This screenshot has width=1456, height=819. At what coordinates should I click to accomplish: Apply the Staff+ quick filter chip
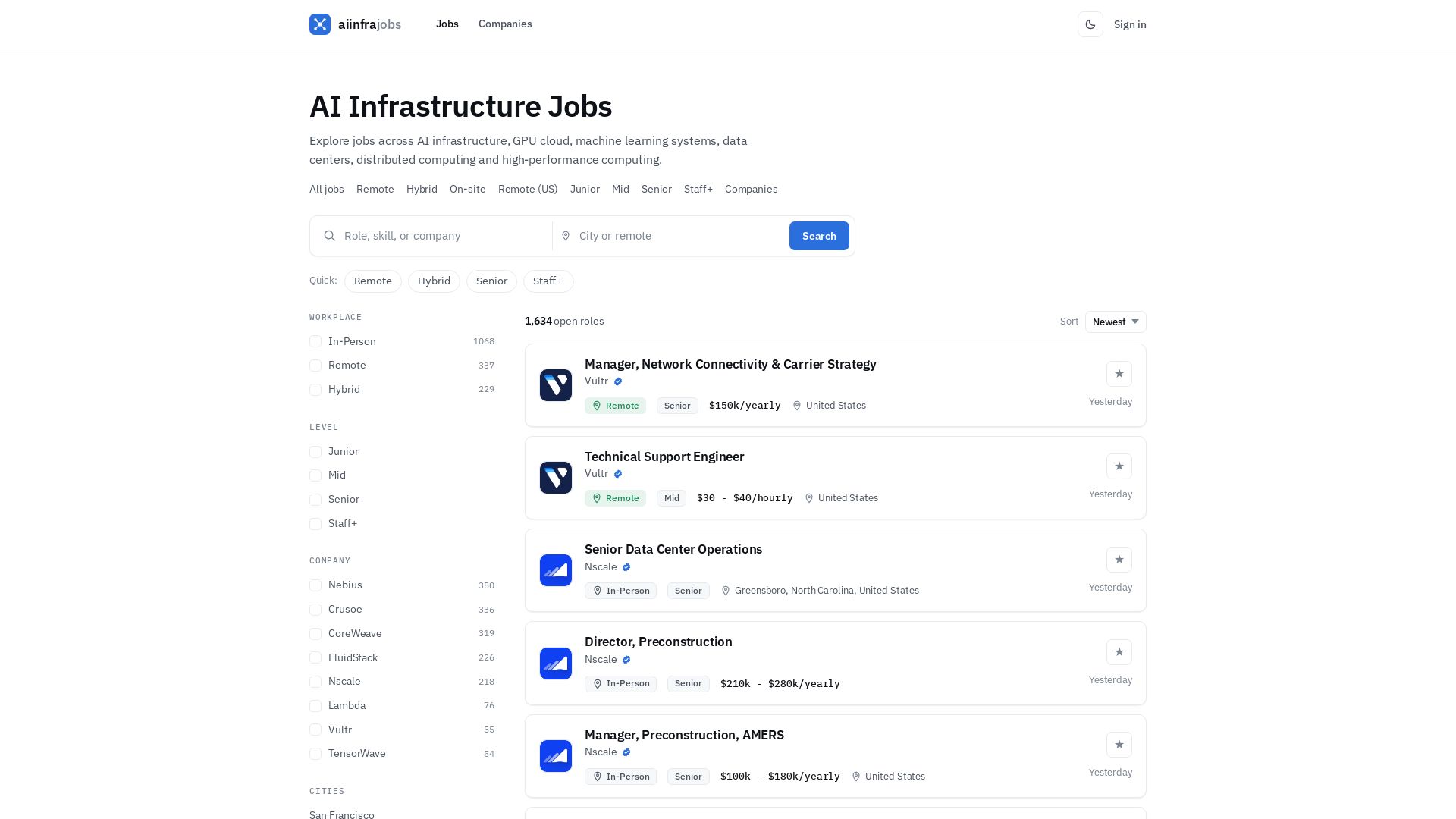(548, 281)
